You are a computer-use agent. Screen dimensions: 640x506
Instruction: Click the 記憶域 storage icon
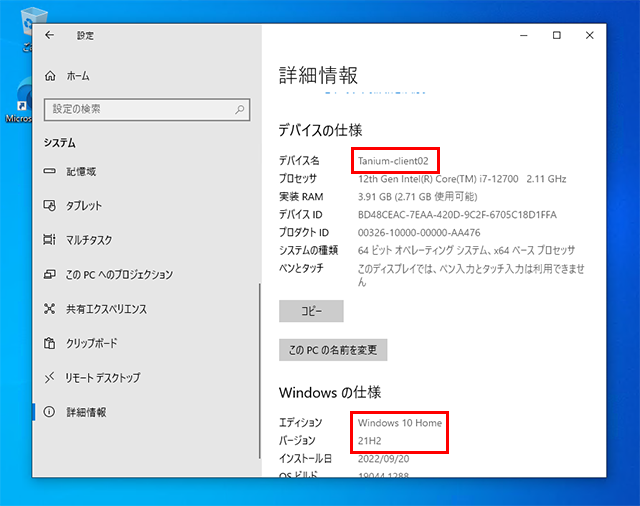[49, 171]
